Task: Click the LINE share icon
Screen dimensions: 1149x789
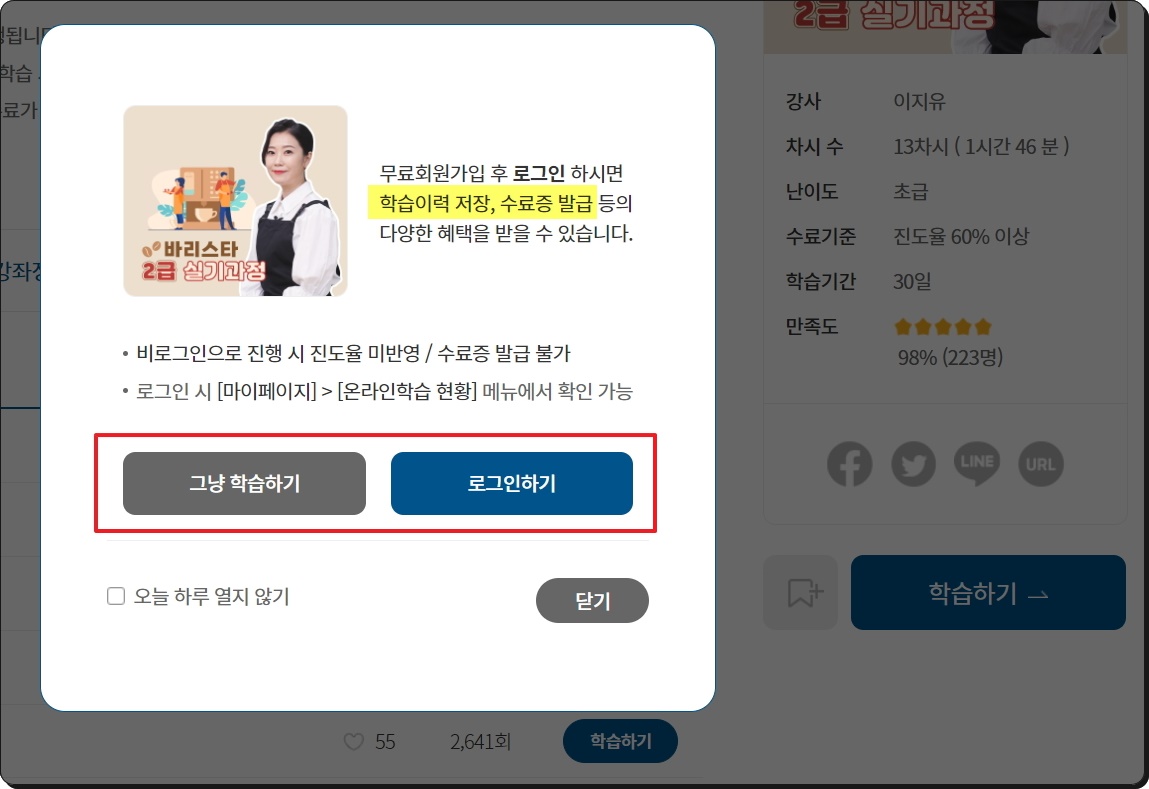Action: click(977, 464)
